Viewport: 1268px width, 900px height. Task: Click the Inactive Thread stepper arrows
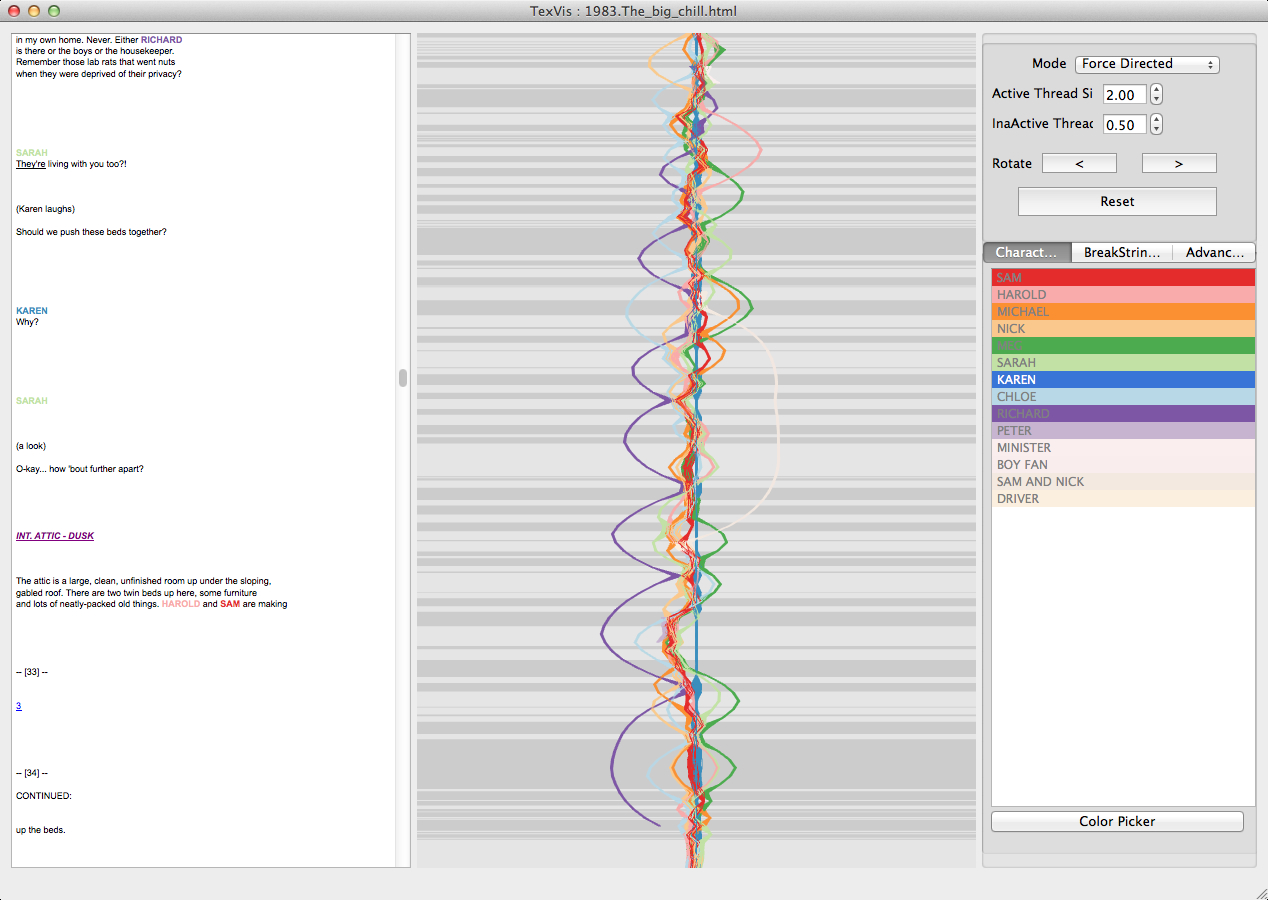point(1157,124)
